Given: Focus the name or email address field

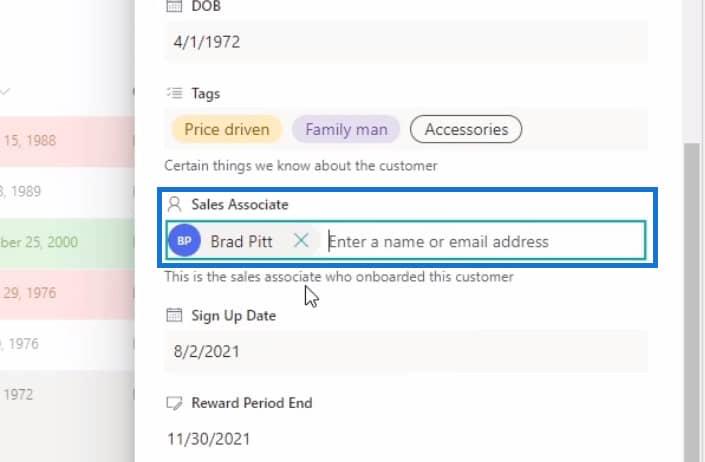Looking at the screenshot, I should pyautogui.click(x=480, y=241).
